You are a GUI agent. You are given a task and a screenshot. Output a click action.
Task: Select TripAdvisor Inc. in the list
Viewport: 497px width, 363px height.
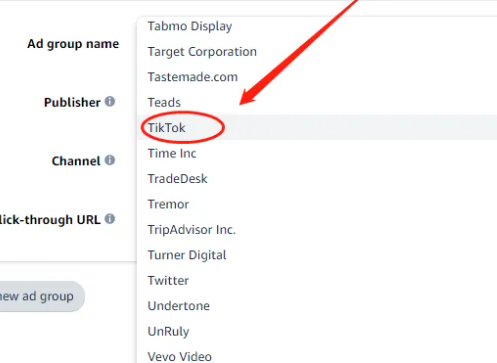(317, 230)
